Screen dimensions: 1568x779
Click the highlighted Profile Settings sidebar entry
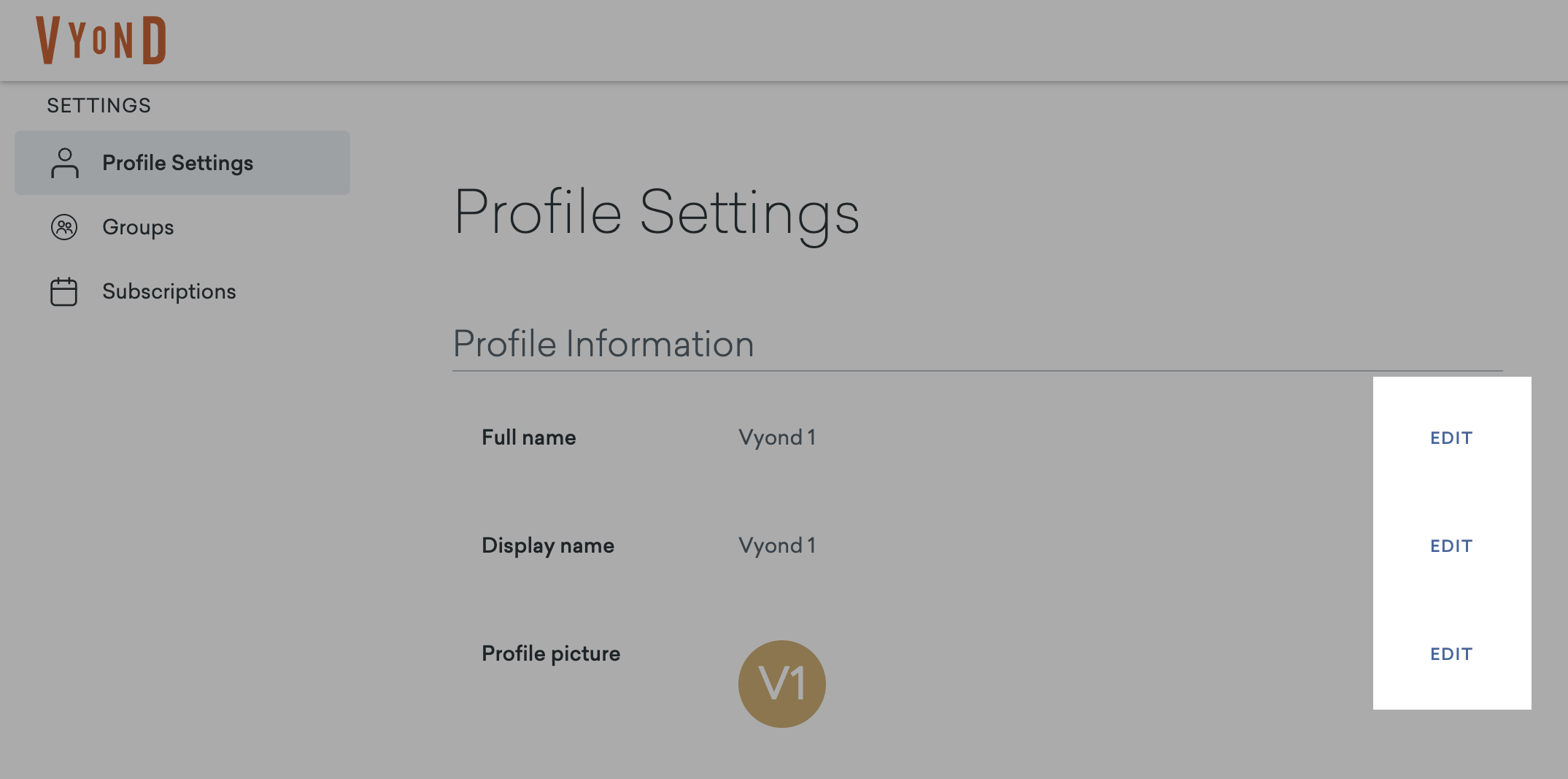click(182, 162)
